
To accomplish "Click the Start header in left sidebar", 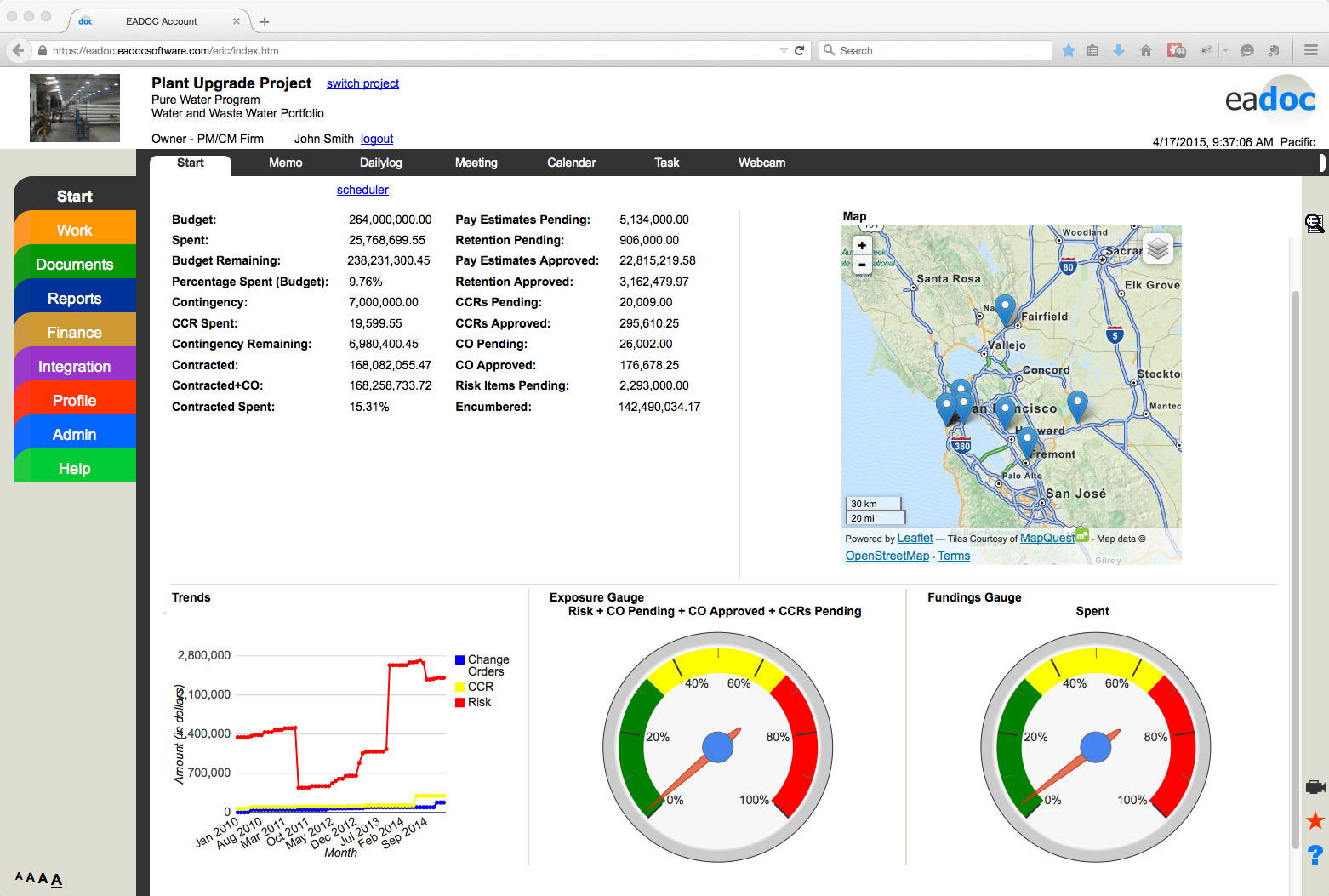I will tap(75, 196).
